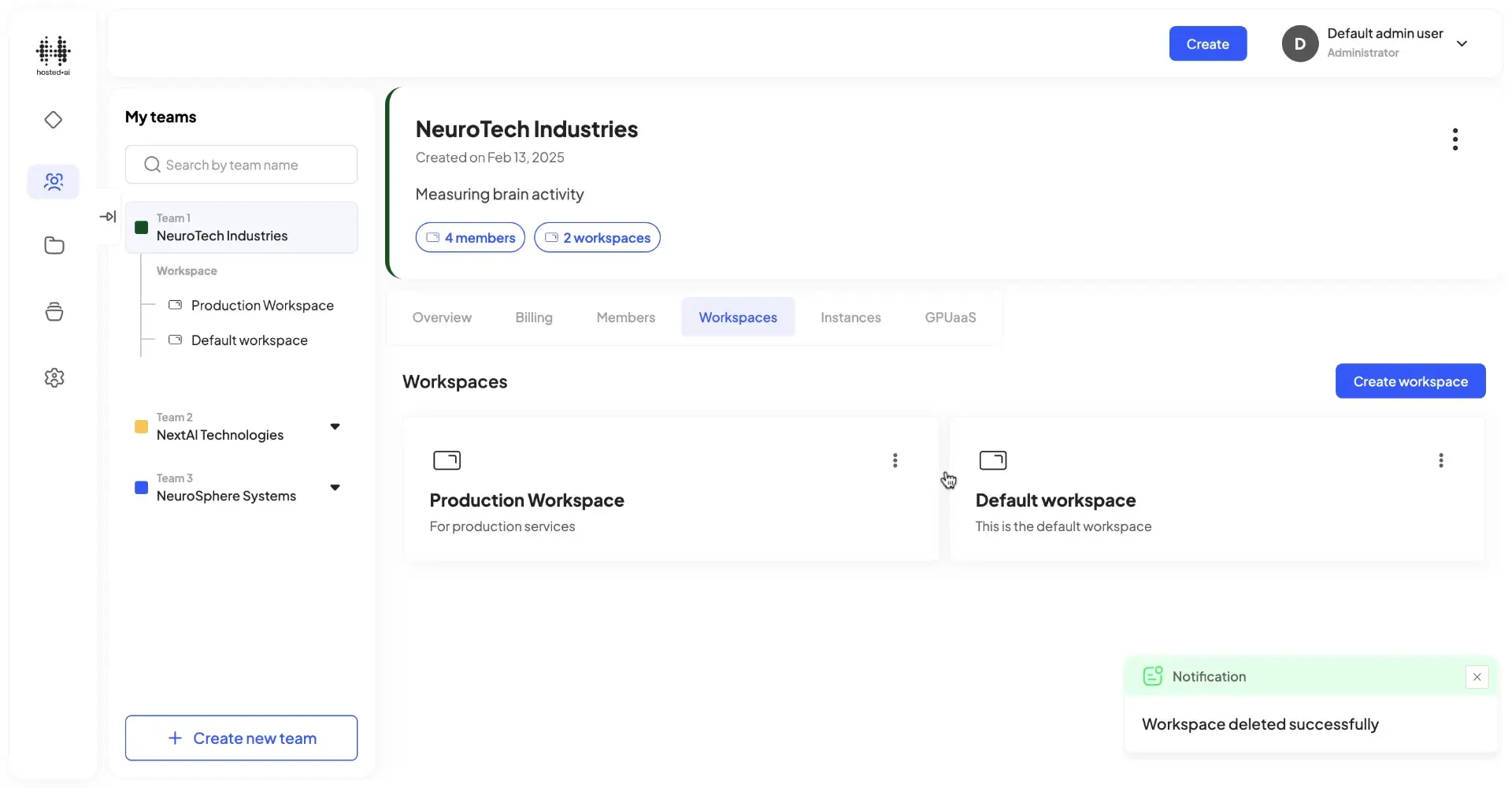This screenshot has height=788, width=1512.
Task: Open the Default admin user account dropdown
Action: tap(1463, 43)
